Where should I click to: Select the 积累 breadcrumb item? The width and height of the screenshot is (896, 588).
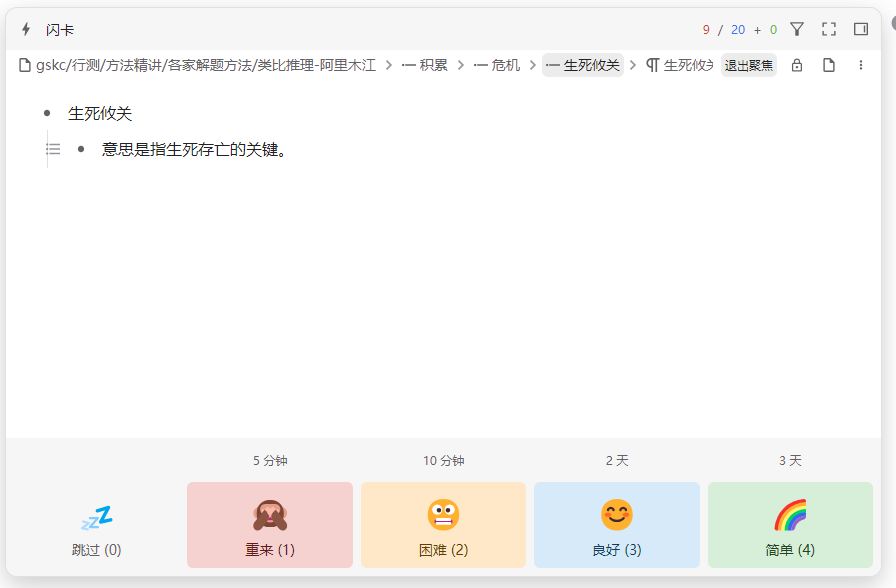424,65
